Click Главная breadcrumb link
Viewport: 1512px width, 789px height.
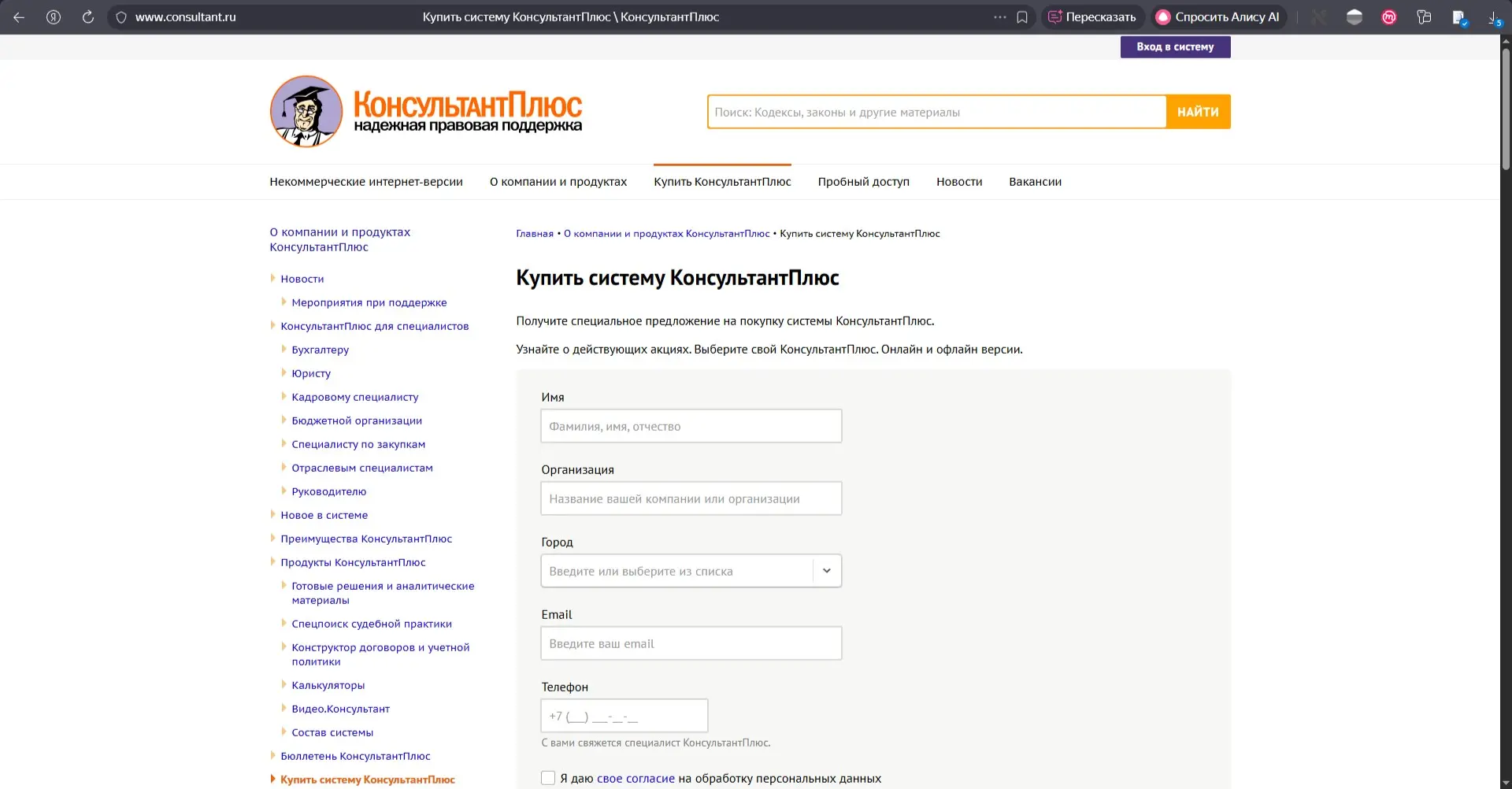click(535, 233)
